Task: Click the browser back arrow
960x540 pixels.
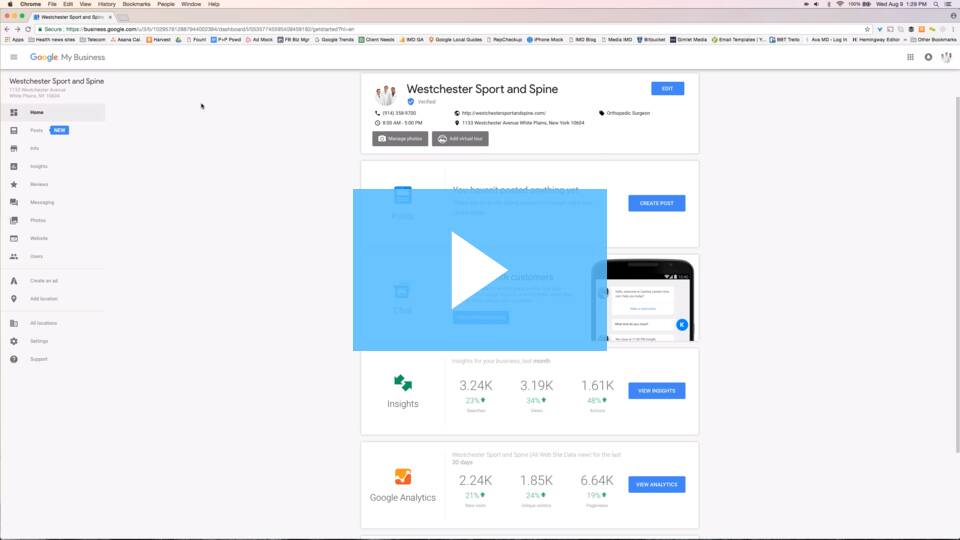Action: [7, 29]
